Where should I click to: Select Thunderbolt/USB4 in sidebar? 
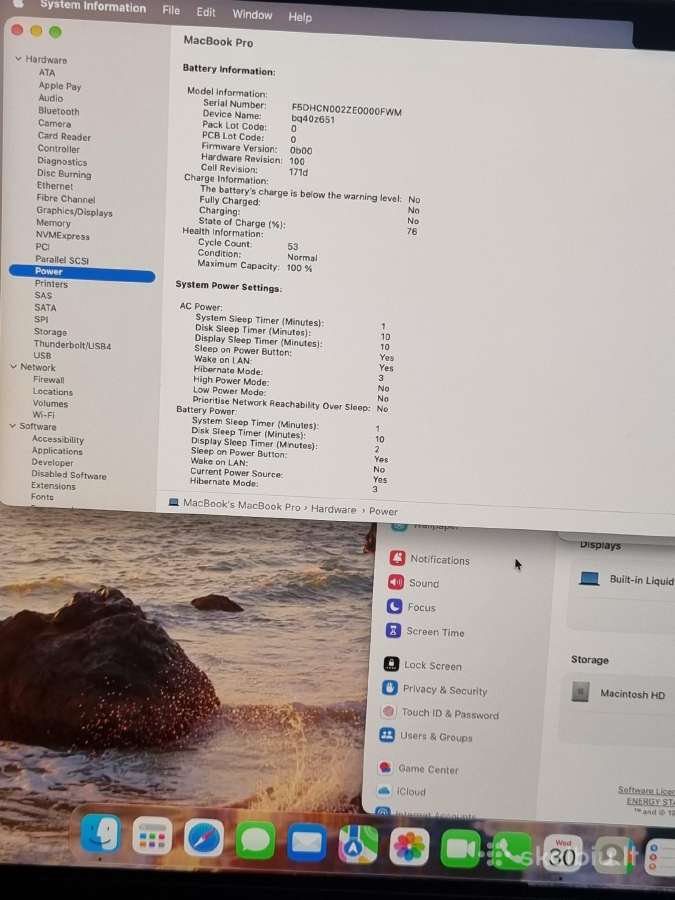pyautogui.click(x=72, y=344)
